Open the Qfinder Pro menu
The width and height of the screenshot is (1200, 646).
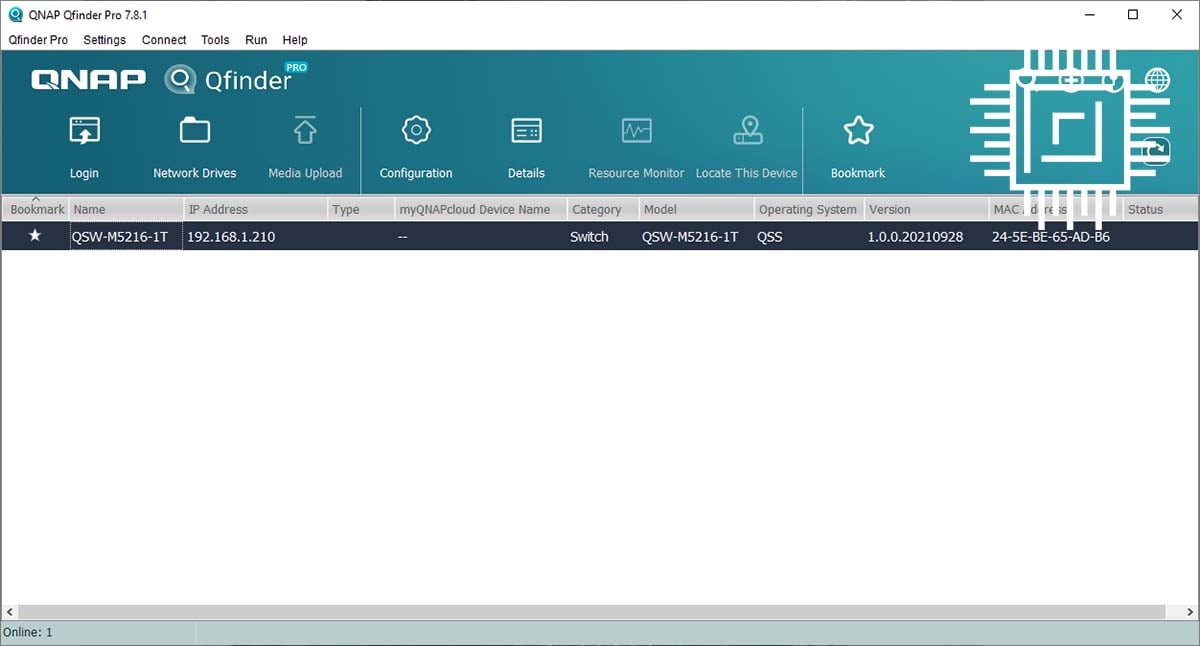tap(38, 40)
